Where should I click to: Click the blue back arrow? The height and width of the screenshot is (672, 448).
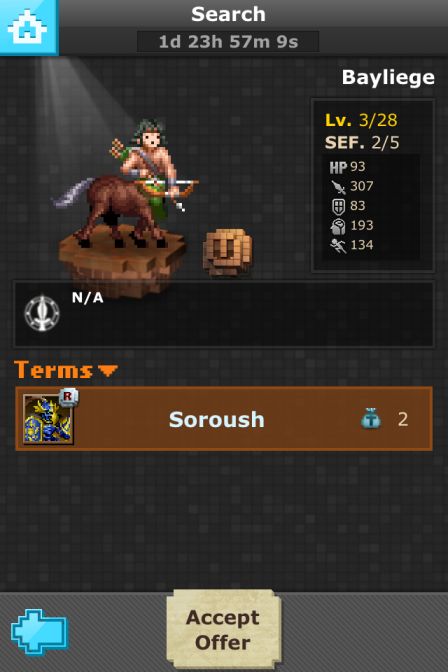click(39, 631)
